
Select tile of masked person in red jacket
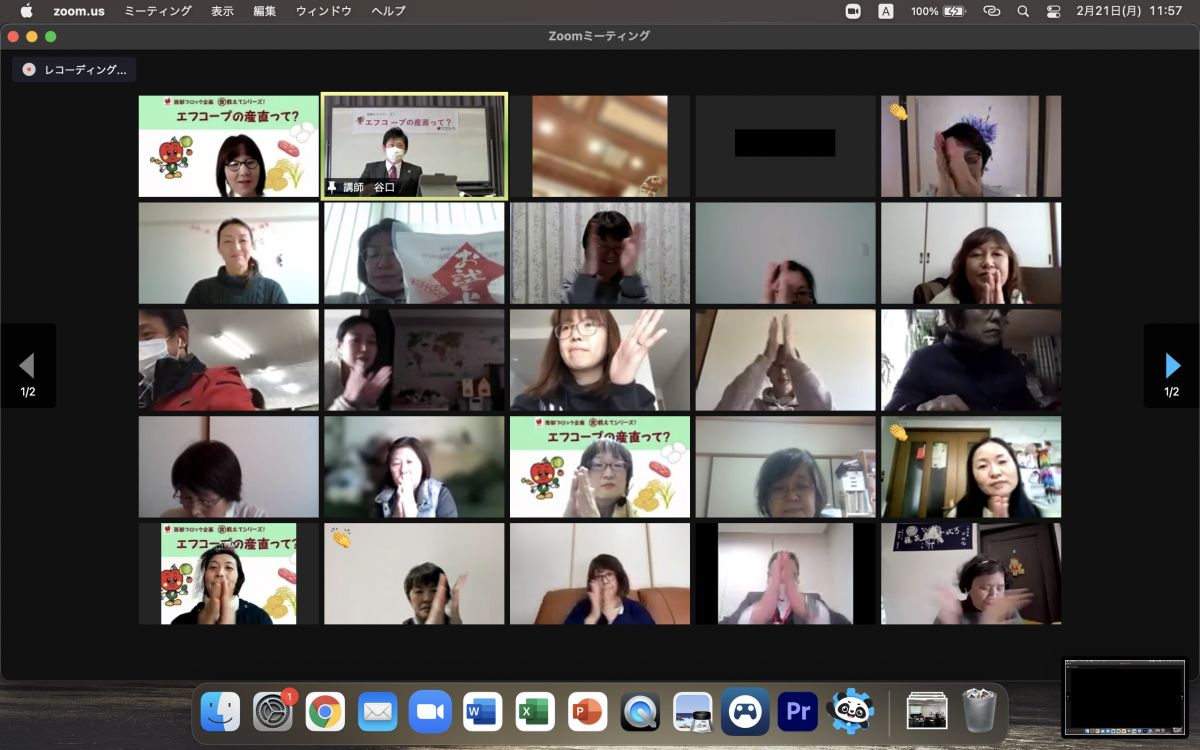[x=229, y=360]
